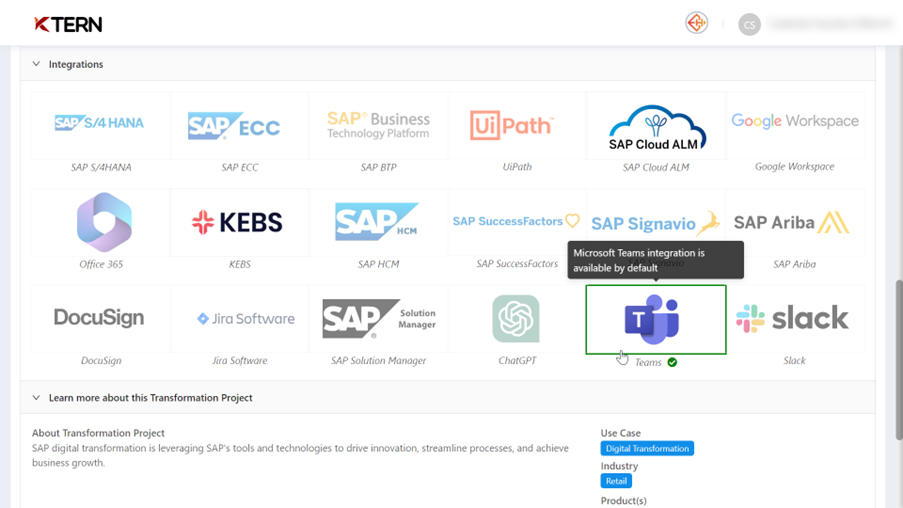Select the KEBS integration tile
This screenshot has height=508, width=903.
point(240,222)
